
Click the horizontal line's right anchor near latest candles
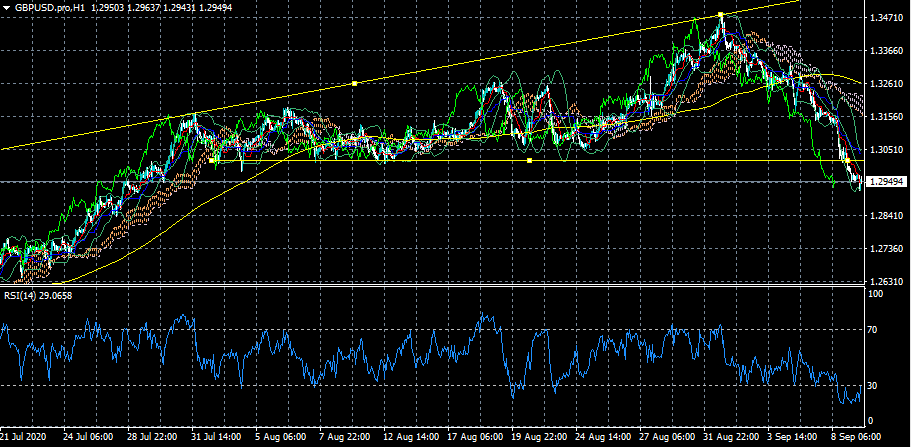pyautogui.click(x=846, y=160)
